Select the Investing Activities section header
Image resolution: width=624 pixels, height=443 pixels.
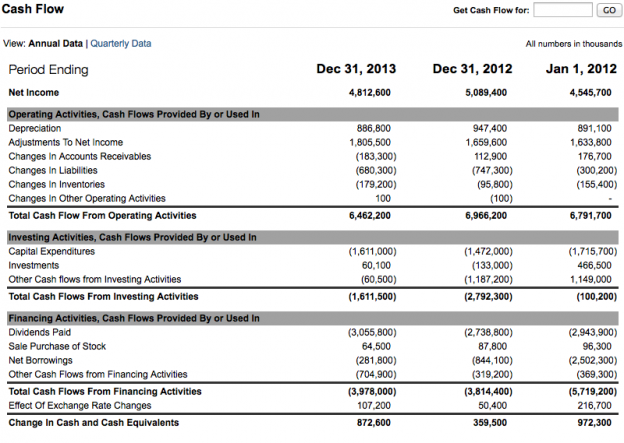pyautogui.click(x=313, y=237)
